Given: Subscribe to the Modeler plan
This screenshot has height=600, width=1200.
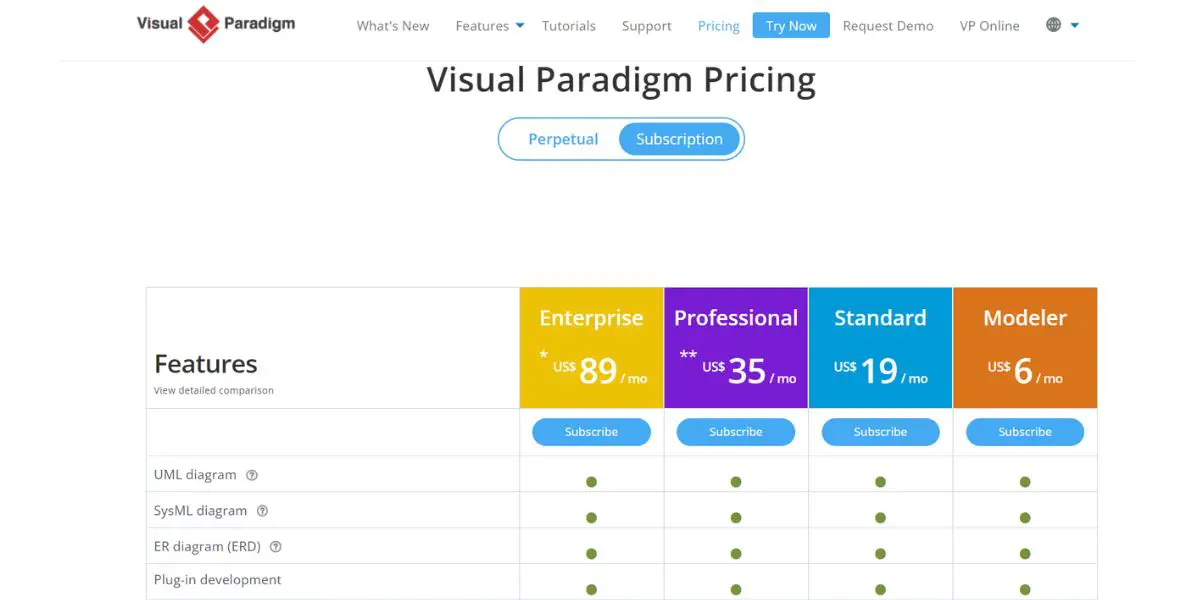Looking at the screenshot, I should tap(1025, 432).
